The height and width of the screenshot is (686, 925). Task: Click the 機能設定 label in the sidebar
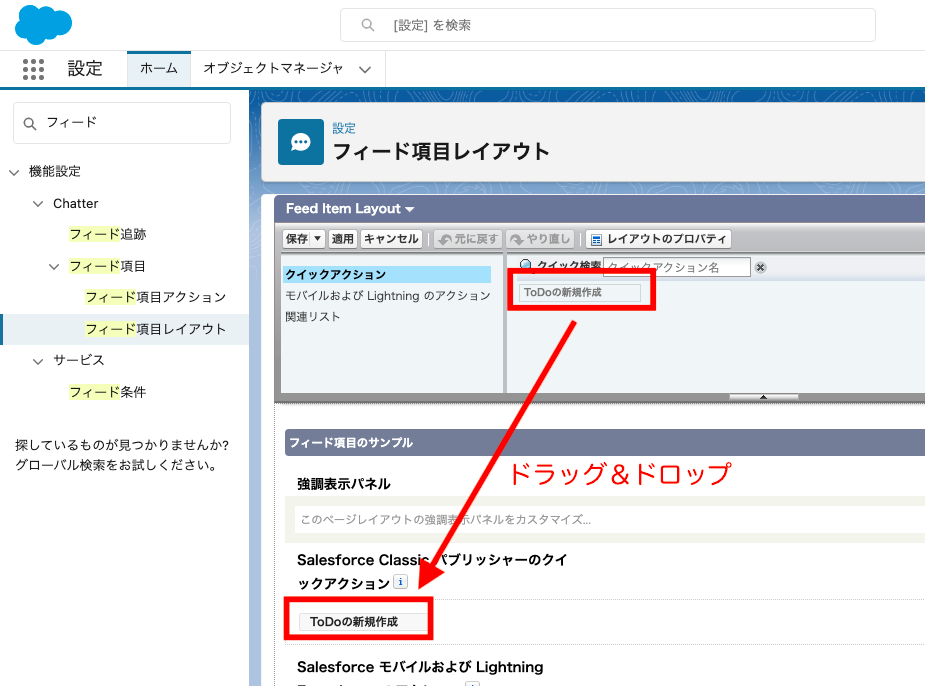click(x=55, y=172)
